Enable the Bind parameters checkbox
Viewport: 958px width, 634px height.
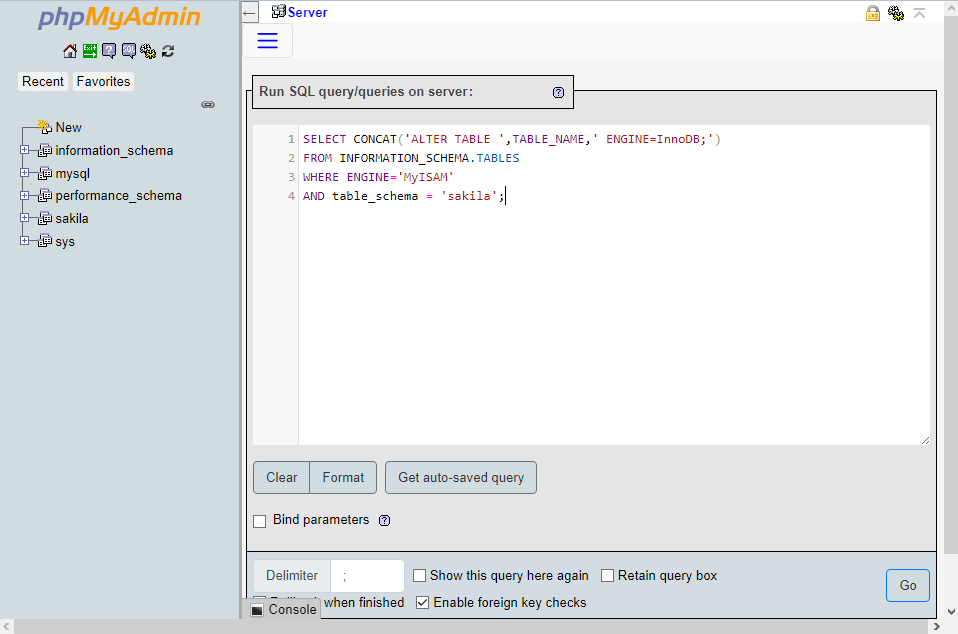pyautogui.click(x=260, y=521)
